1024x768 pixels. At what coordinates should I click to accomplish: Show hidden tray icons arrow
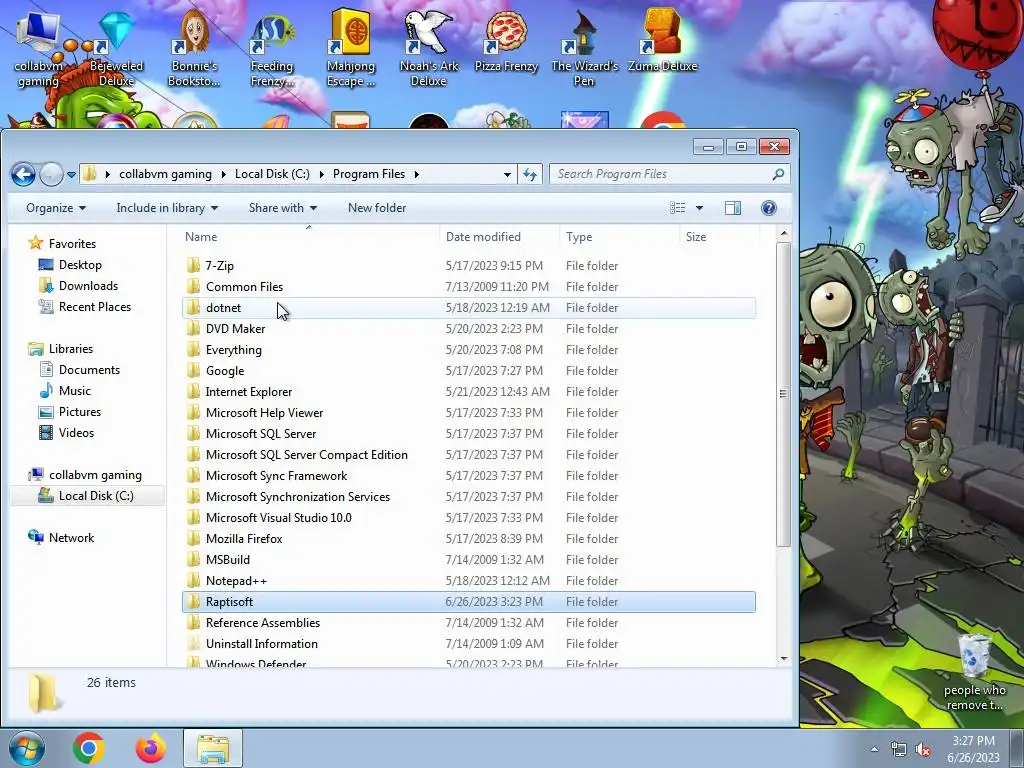tap(874, 750)
